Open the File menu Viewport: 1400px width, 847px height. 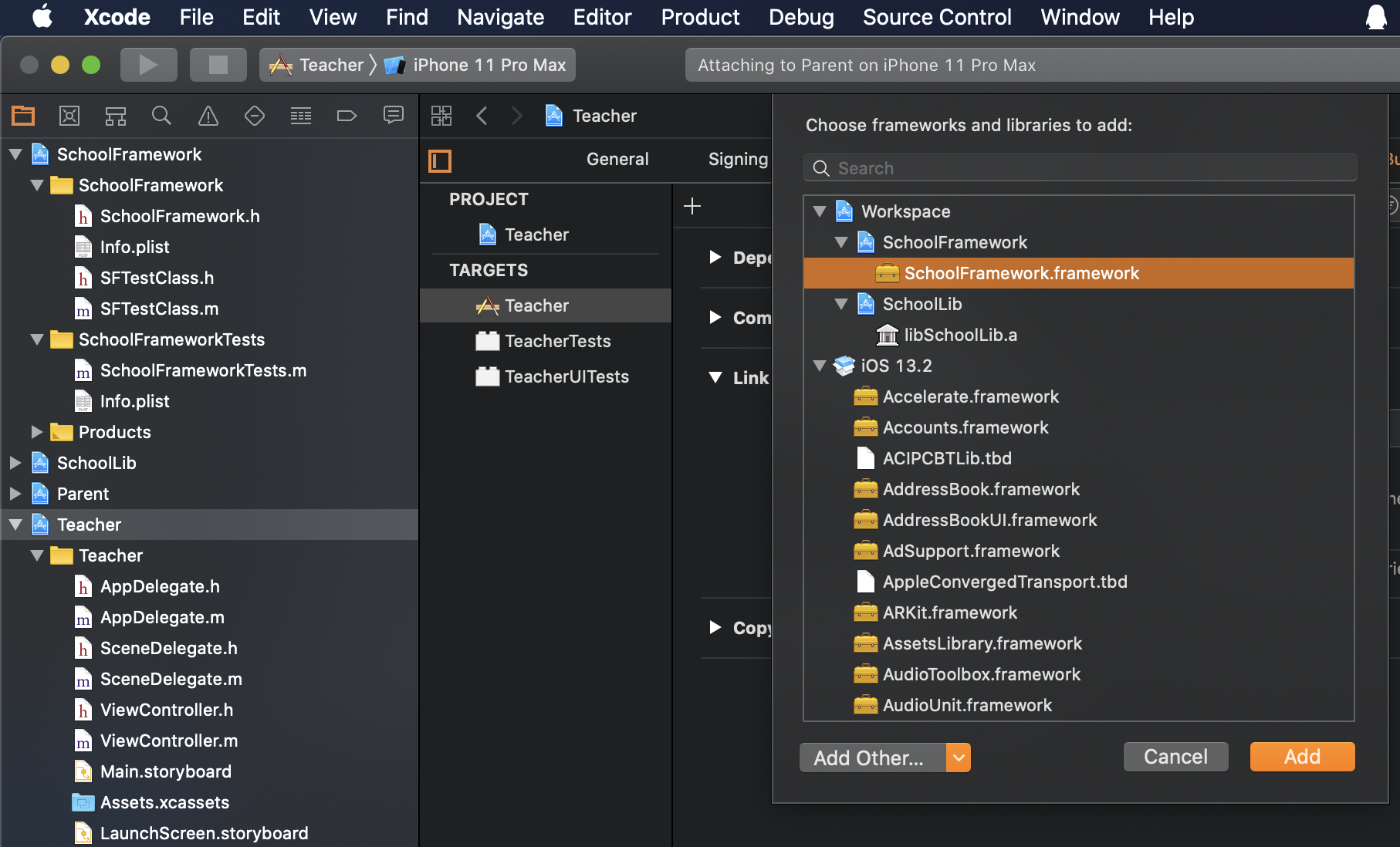(196, 17)
